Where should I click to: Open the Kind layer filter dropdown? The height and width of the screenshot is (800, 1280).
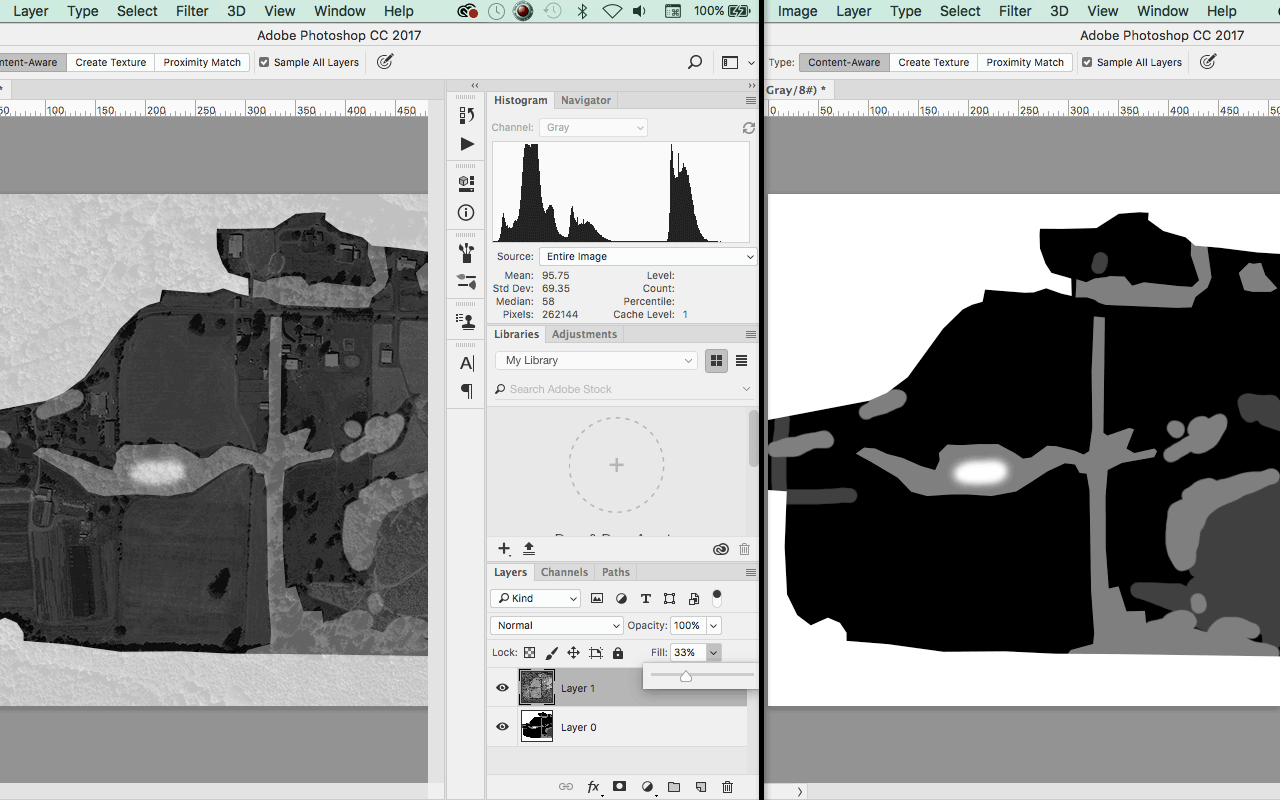535,599
